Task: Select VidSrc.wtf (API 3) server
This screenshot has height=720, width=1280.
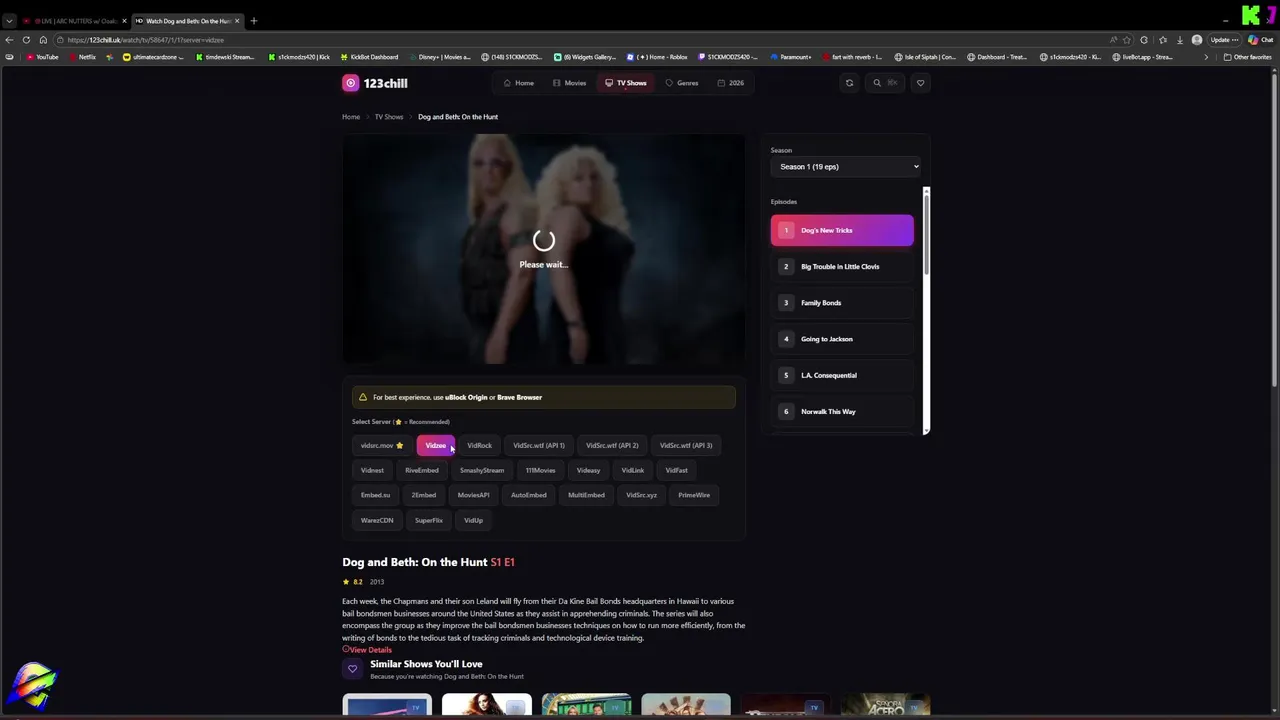Action: pos(686,446)
